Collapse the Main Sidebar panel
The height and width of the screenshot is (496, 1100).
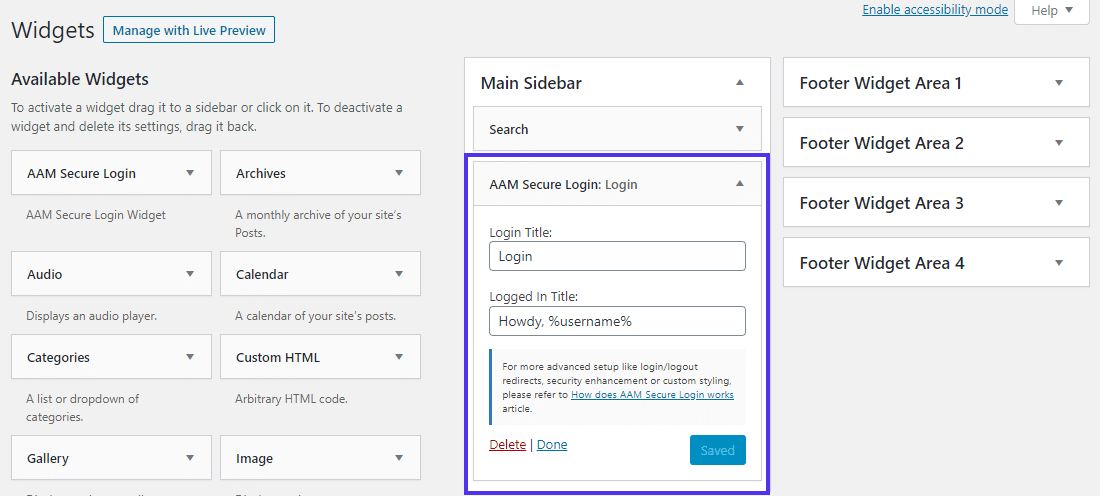[x=740, y=83]
